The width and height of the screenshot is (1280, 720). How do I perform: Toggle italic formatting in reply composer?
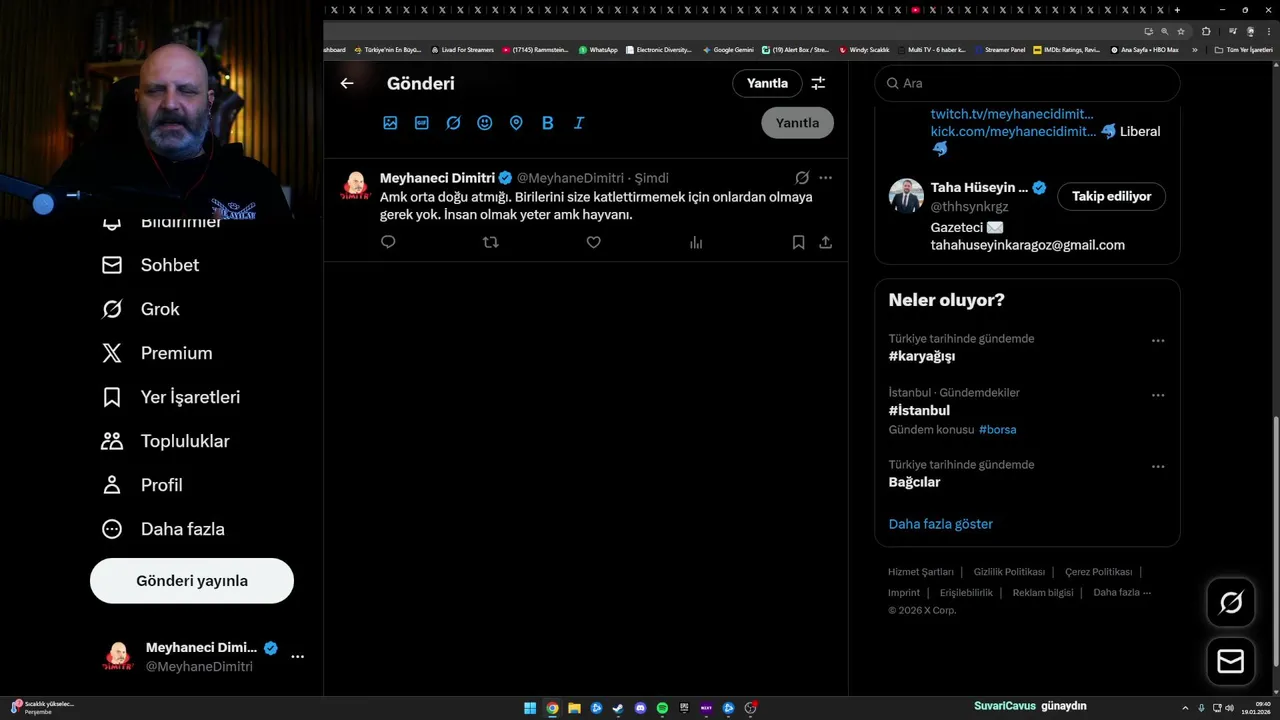click(579, 123)
